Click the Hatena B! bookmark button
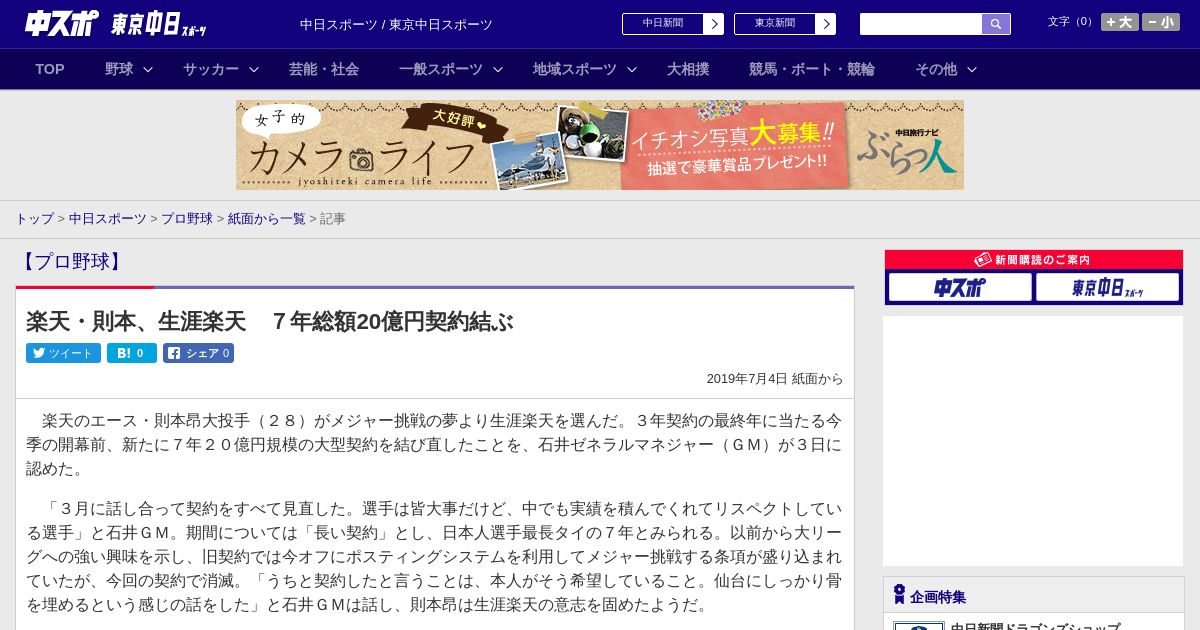Image resolution: width=1200 pixels, height=630 pixels. 132,353
